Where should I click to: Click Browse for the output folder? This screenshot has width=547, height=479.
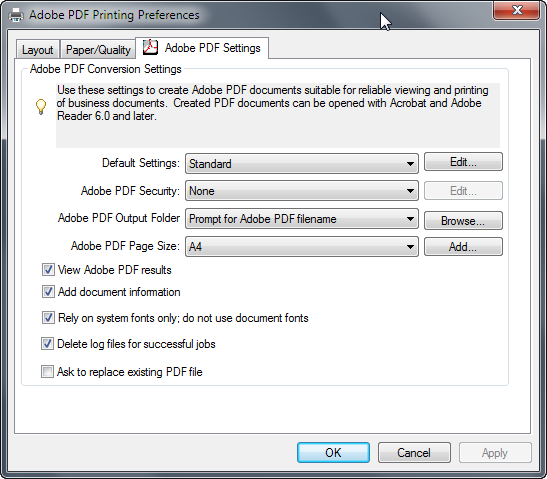click(x=463, y=220)
